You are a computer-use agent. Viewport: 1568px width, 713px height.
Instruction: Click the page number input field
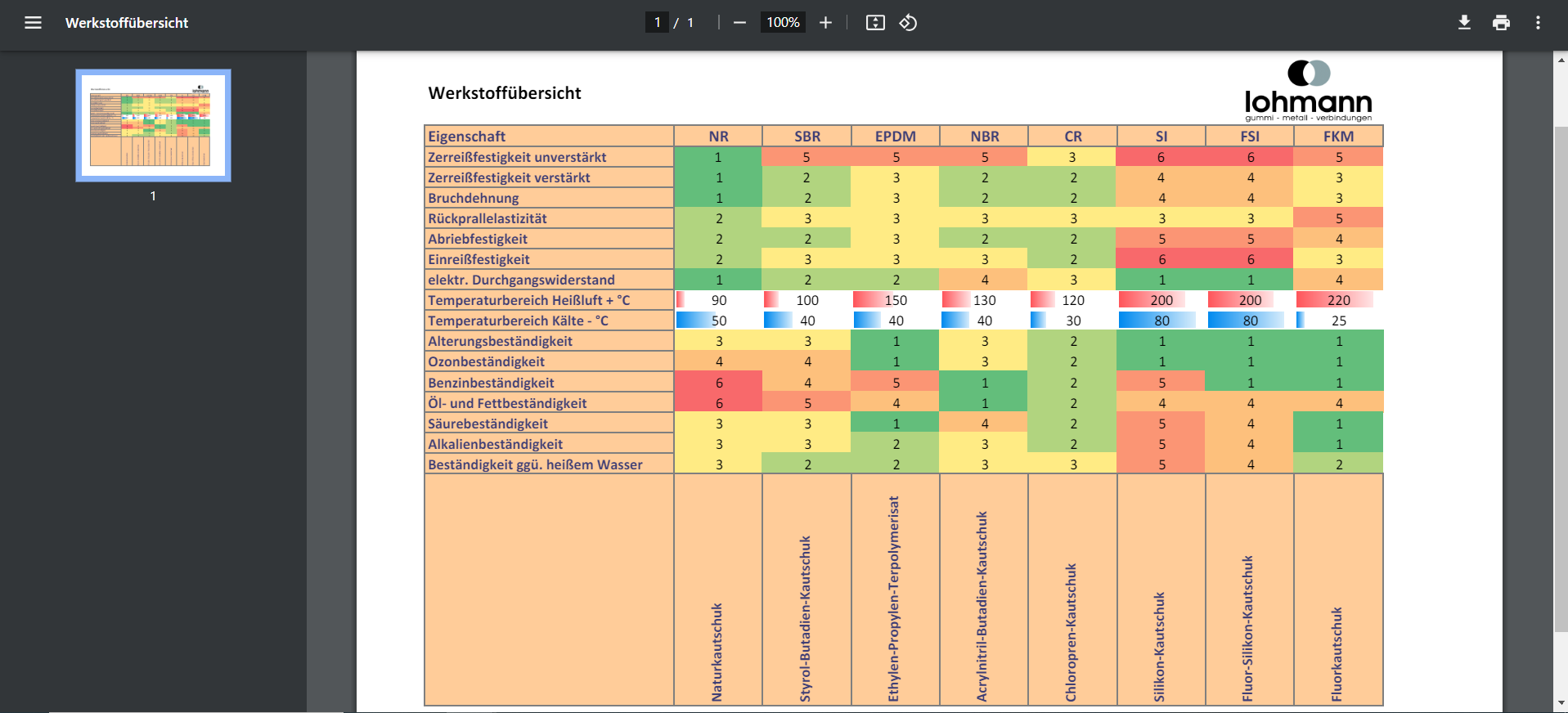click(x=657, y=23)
